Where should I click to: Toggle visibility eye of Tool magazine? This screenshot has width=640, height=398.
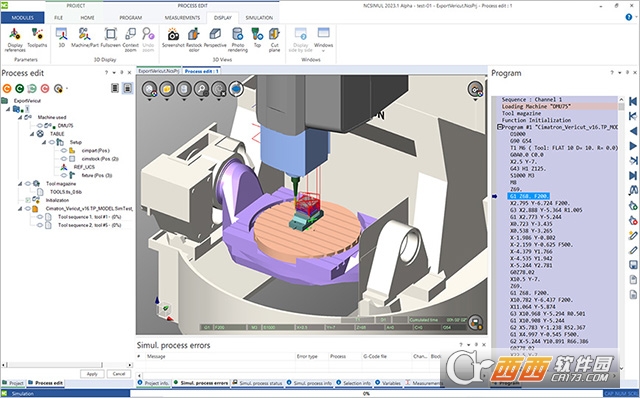click(28, 184)
